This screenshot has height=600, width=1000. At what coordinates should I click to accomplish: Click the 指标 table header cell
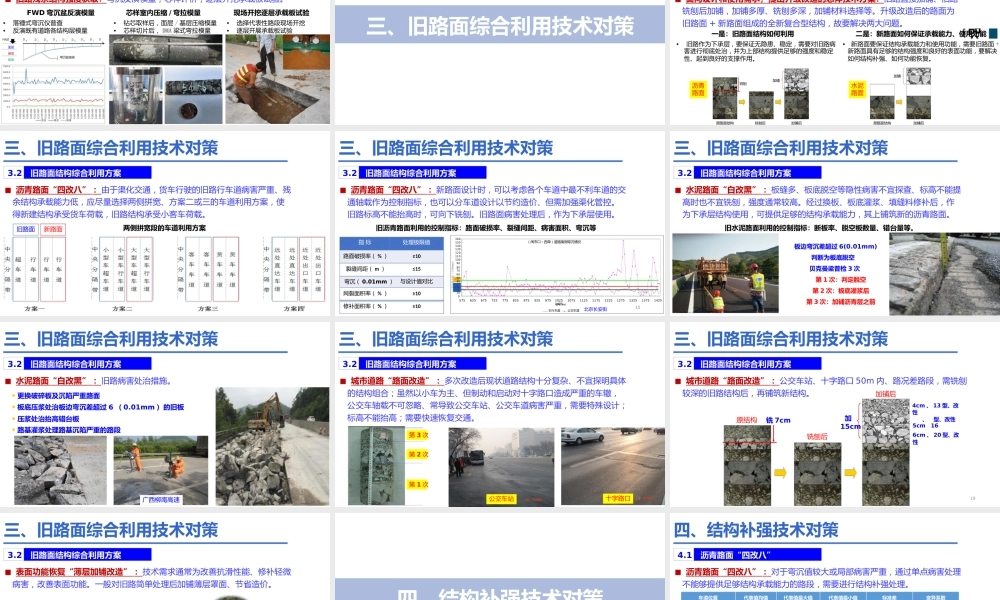[365, 242]
